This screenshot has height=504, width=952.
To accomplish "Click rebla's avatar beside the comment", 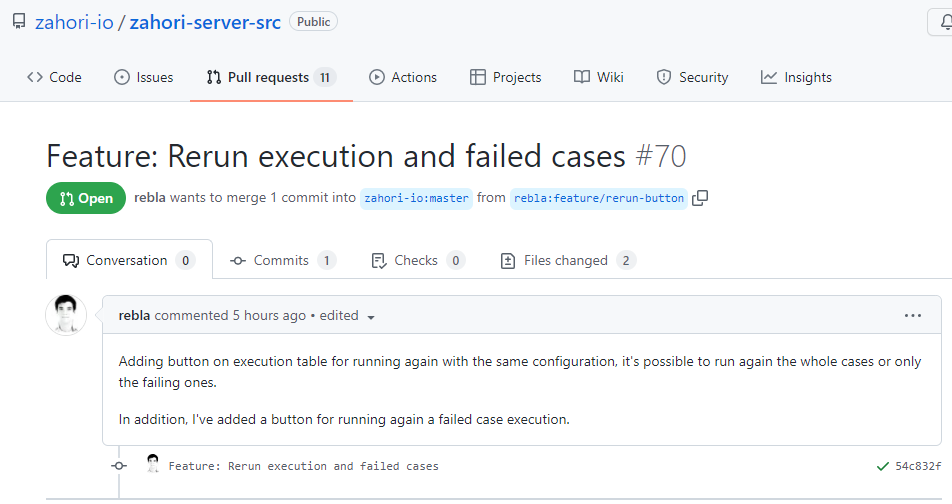I will click(x=66, y=315).
